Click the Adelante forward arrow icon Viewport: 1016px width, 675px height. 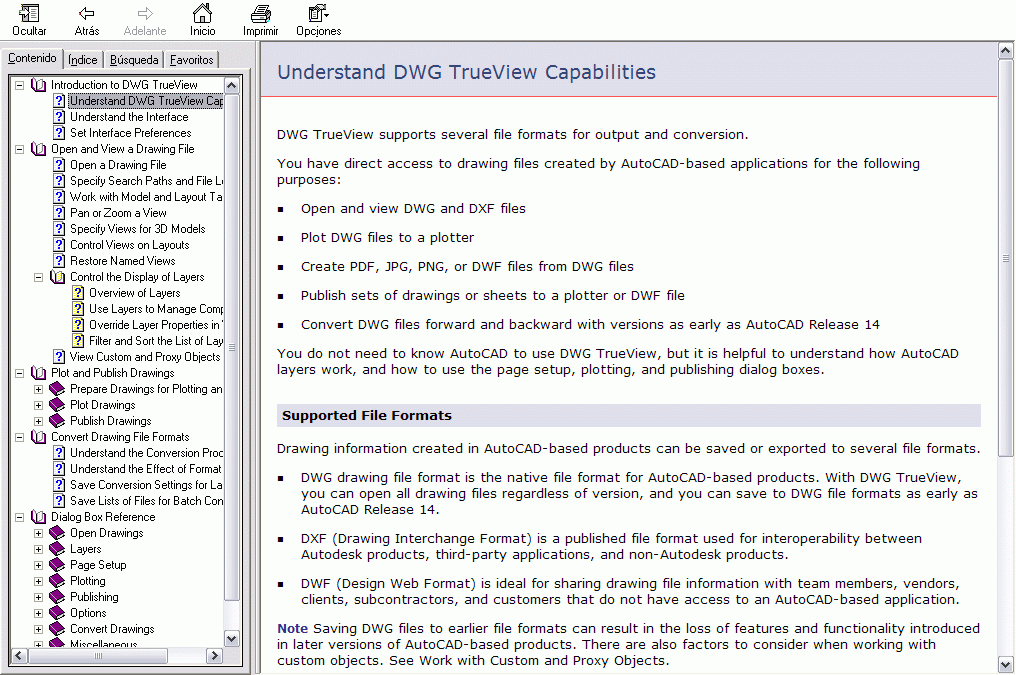click(x=145, y=13)
